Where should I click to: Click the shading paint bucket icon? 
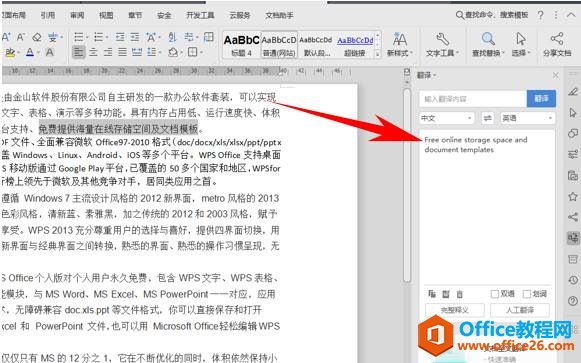coord(173,52)
